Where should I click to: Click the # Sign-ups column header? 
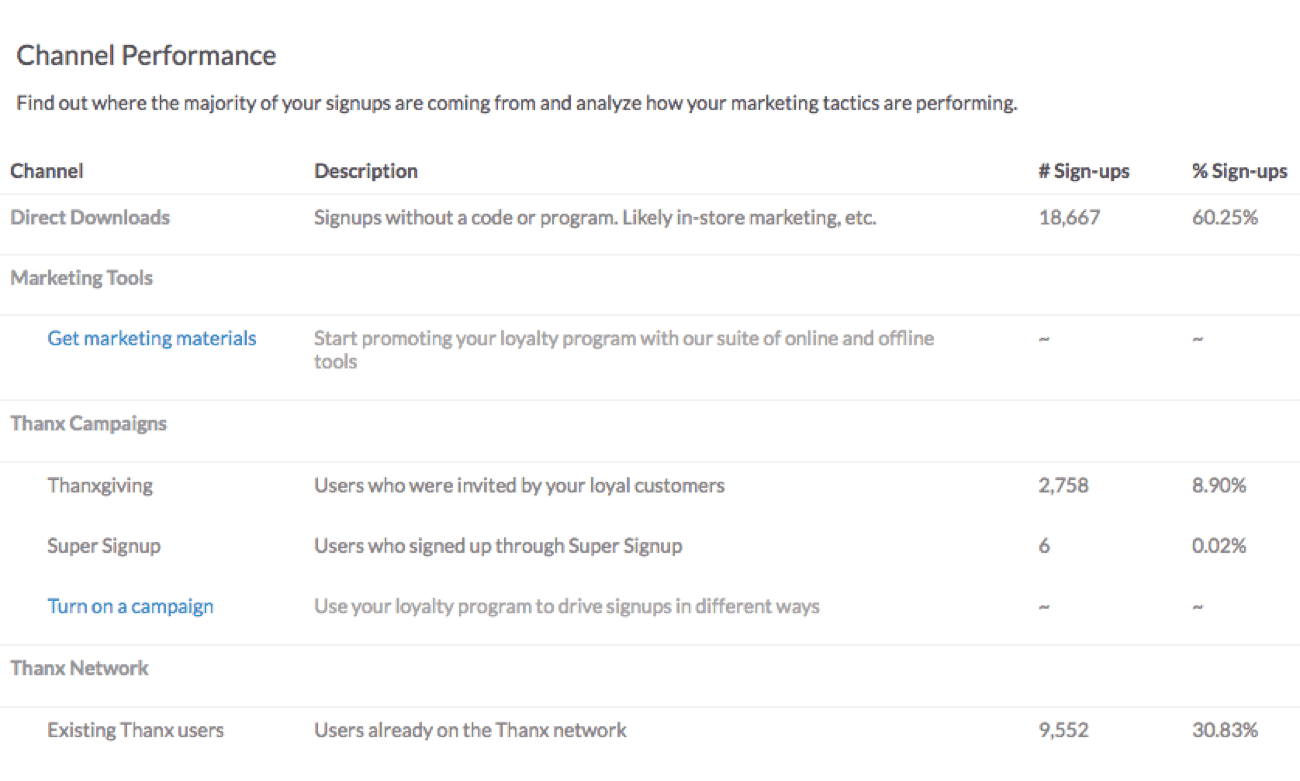click(1084, 171)
